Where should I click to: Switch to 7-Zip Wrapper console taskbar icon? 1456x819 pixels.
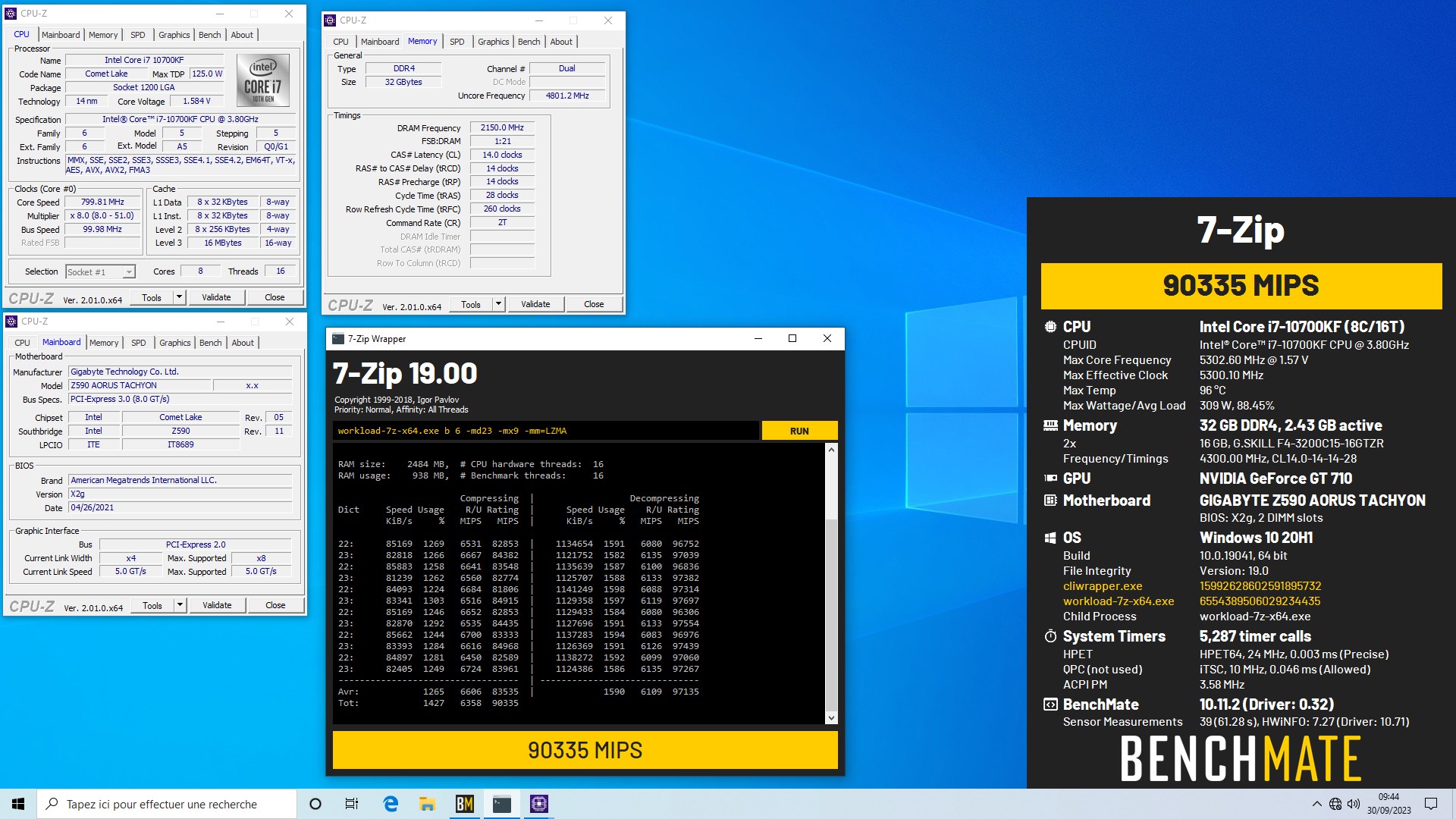pyautogui.click(x=501, y=804)
